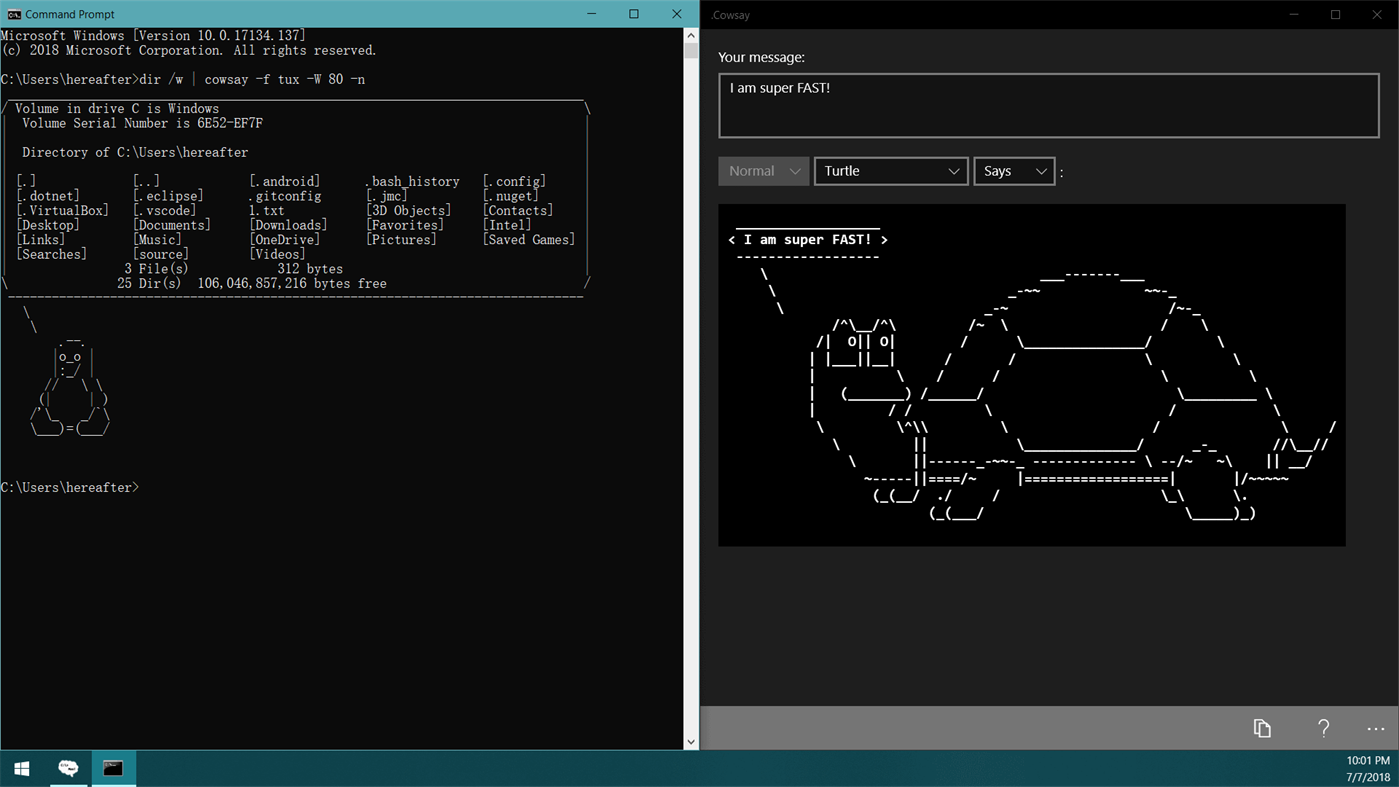This screenshot has width=1399, height=787.
Task: Click the 'Your message:' label
Action: click(762, 57)
